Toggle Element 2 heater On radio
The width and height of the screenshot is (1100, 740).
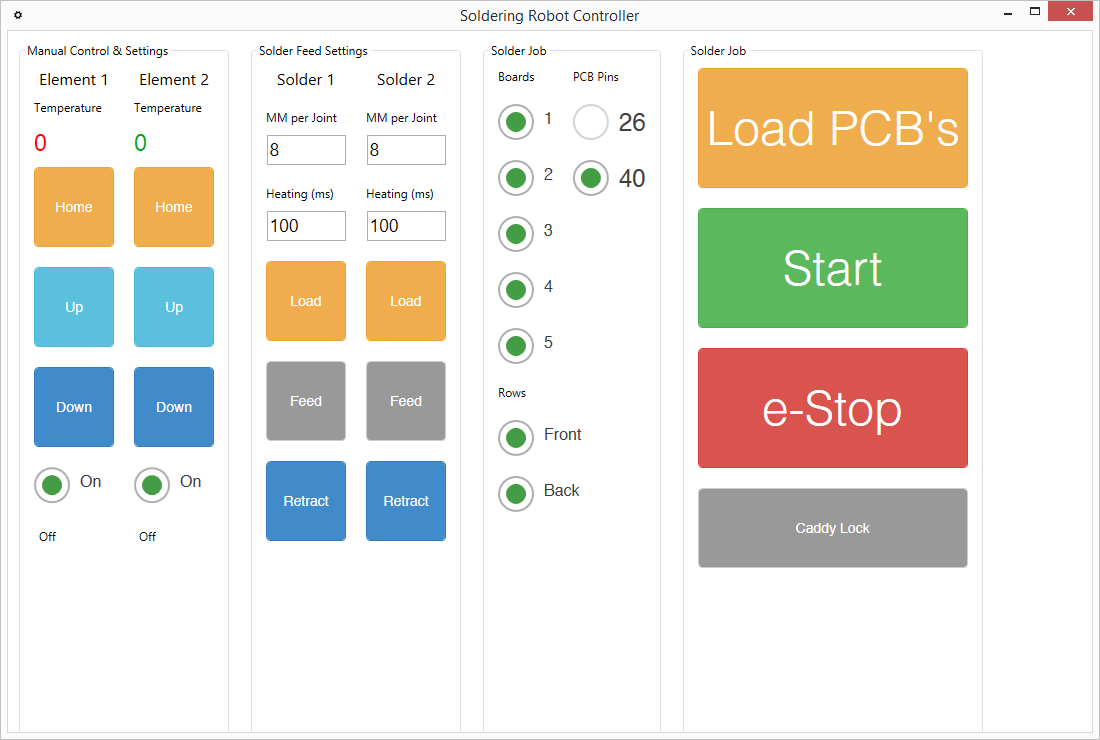pyautogui.click(x=152, y=485)
